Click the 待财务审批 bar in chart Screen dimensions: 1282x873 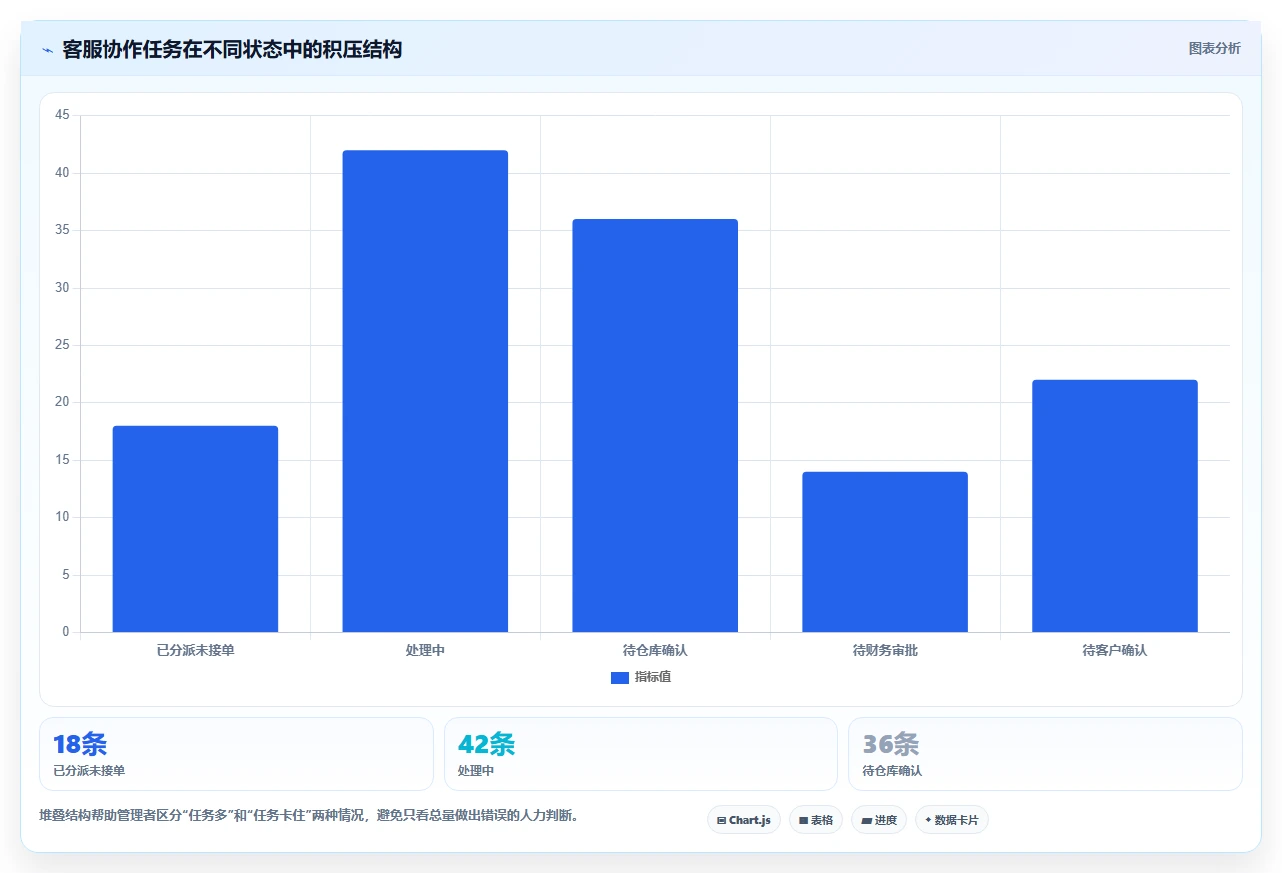pyautogui.click(x=885, y=552)
